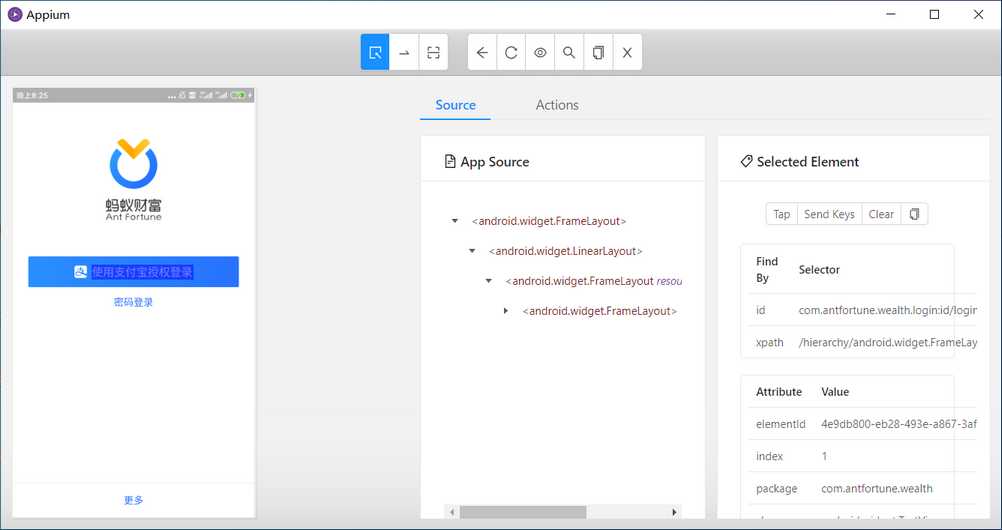
Task: Click the Tap button for selected element
Action: tap(782, 214)
